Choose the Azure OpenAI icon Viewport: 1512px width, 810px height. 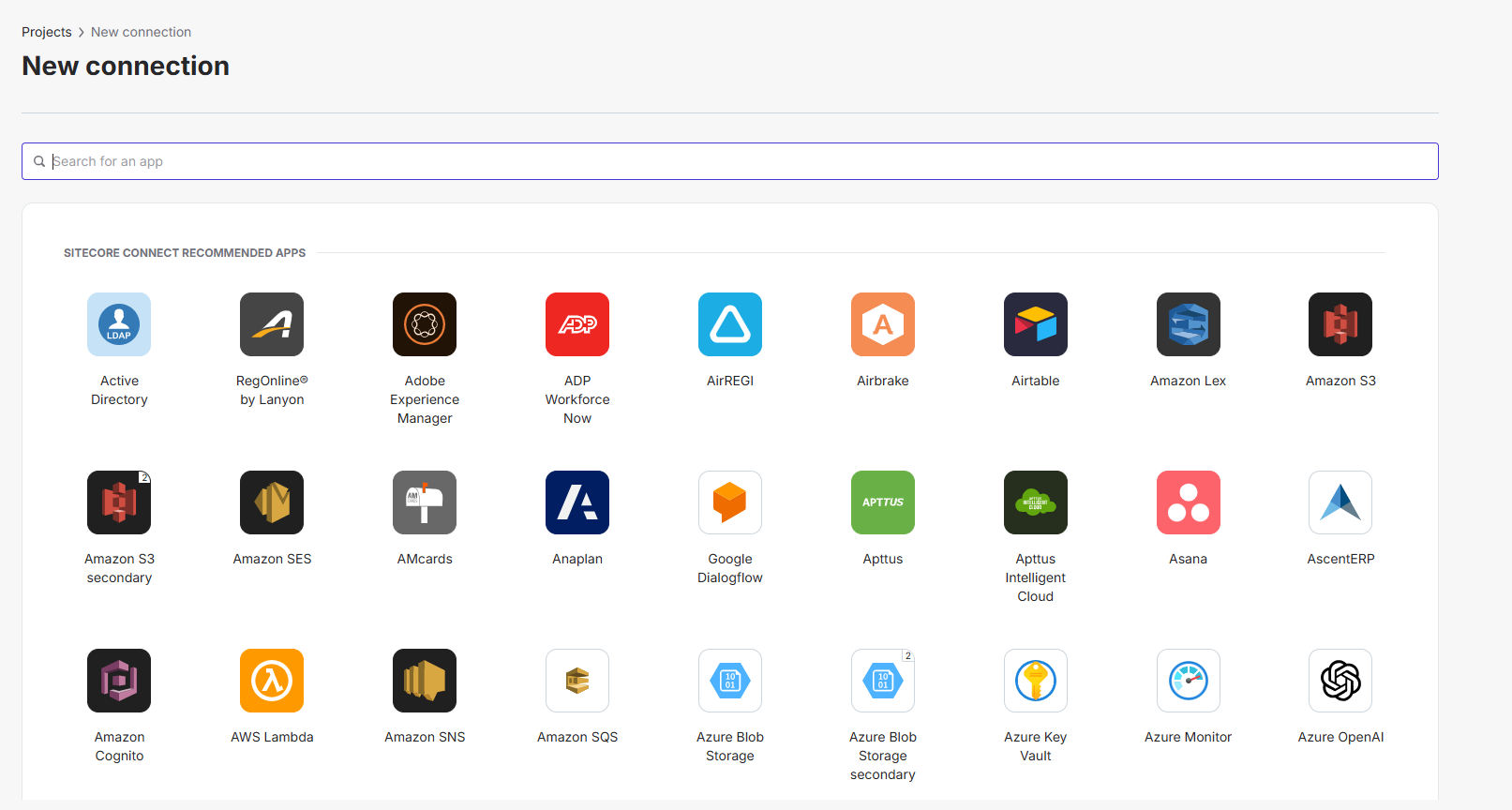click(x=1340, y=681)
